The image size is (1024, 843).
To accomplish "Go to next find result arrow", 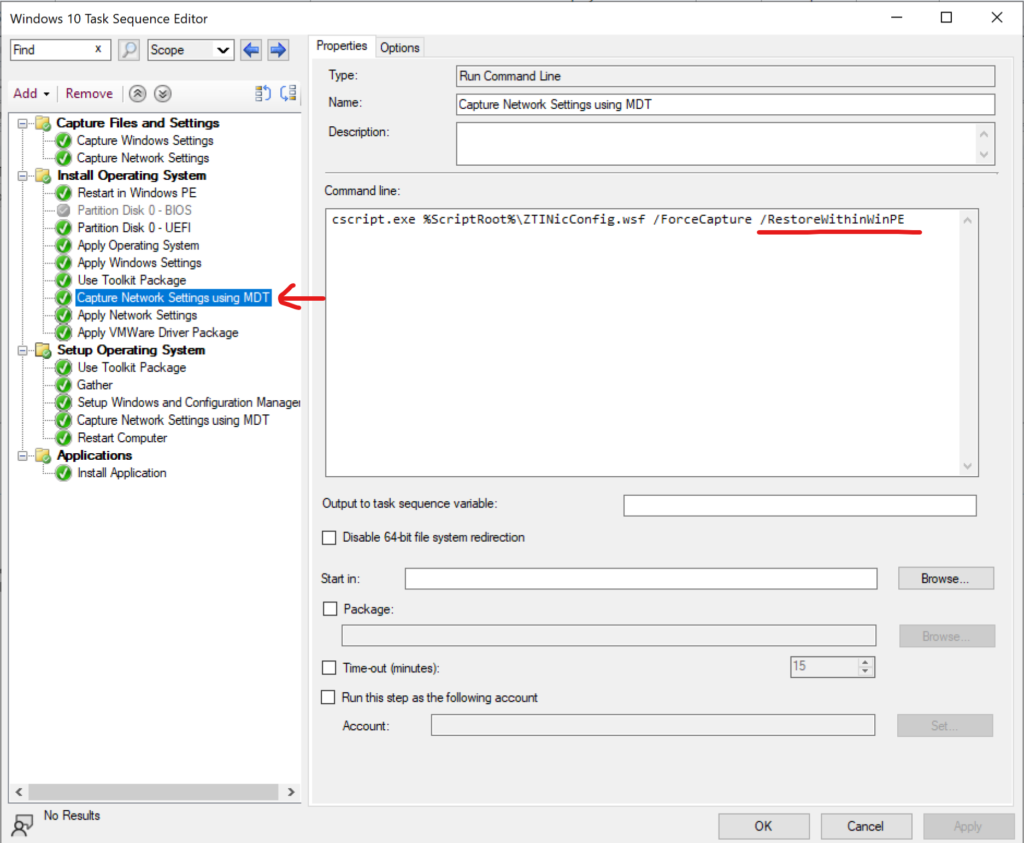I will point(278,50).
